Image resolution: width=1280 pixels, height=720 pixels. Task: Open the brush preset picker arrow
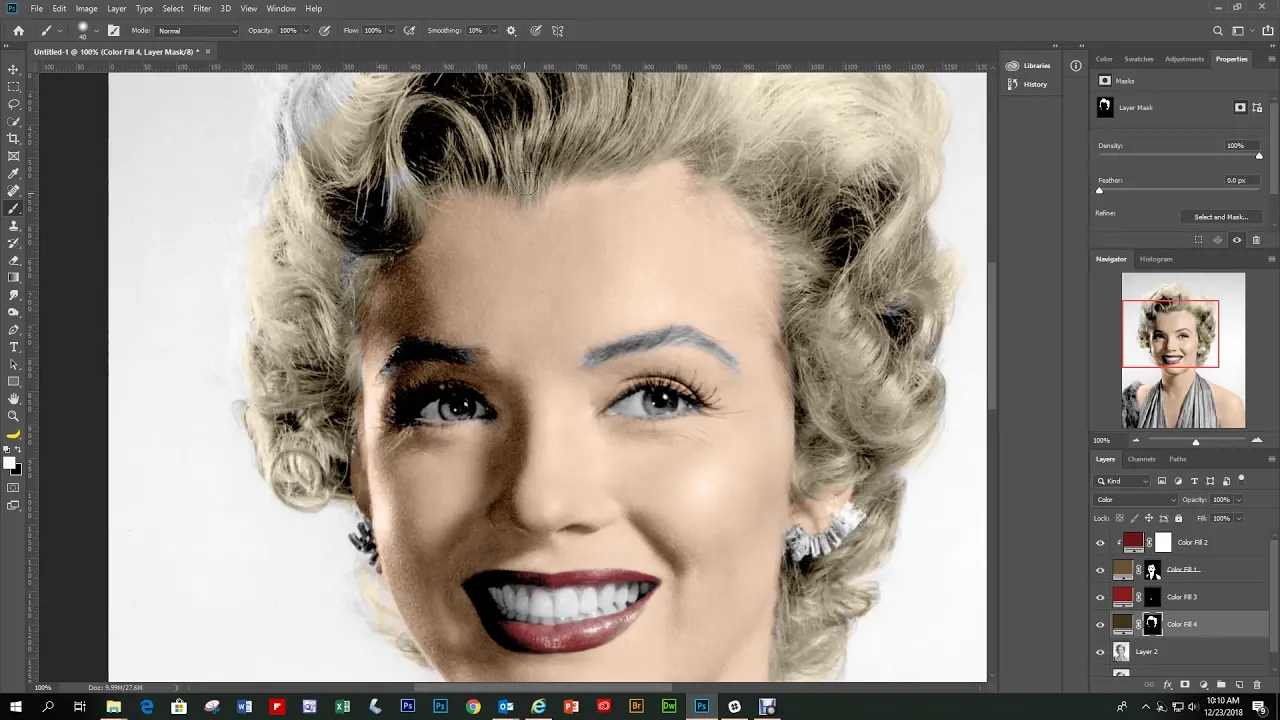point(96,31)
